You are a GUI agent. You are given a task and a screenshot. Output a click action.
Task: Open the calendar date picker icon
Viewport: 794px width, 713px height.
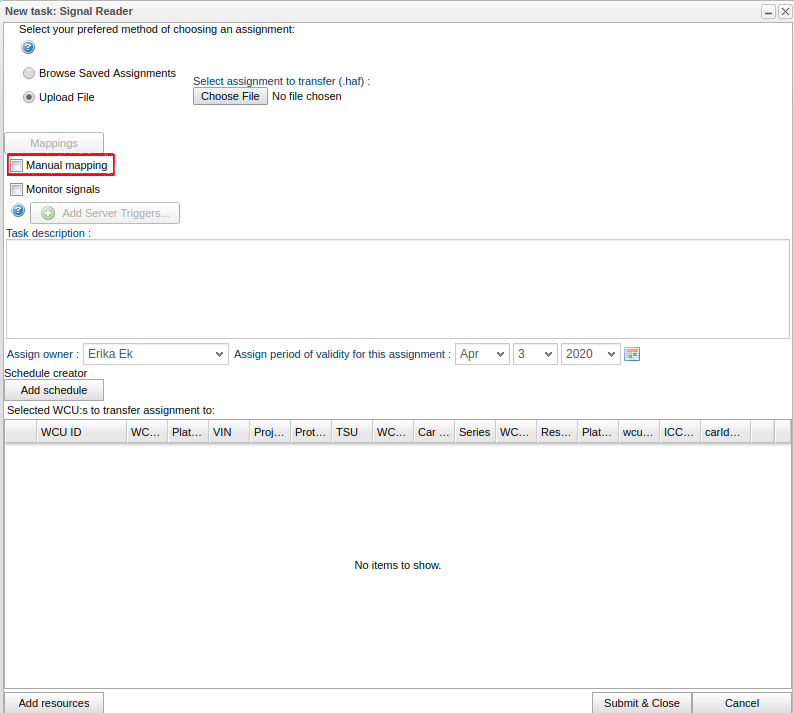[631, 354]
